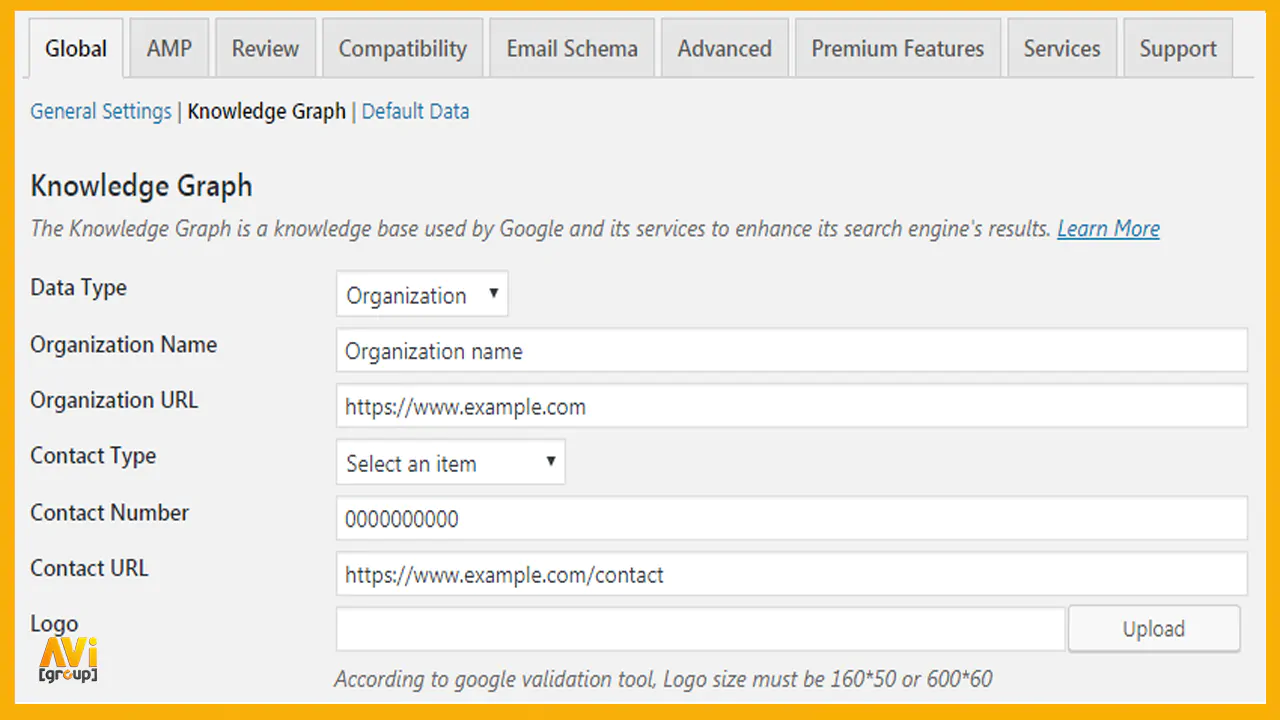Click the Knowledge Graph heading text
This screenshot has height=720, width=1280.
tap(141, 186)
